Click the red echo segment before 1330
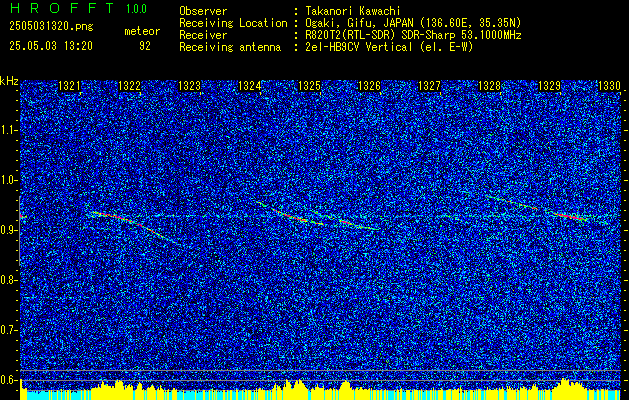Image resolution: width=629 pixels, height=400 pixels. pyautogui.click(x=572, y=216)
